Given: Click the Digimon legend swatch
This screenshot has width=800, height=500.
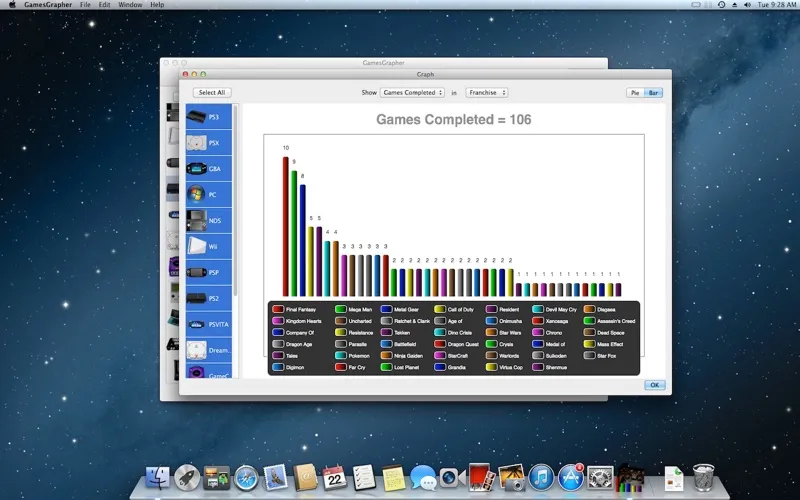Looking at the screenshot, I should 278,367.
